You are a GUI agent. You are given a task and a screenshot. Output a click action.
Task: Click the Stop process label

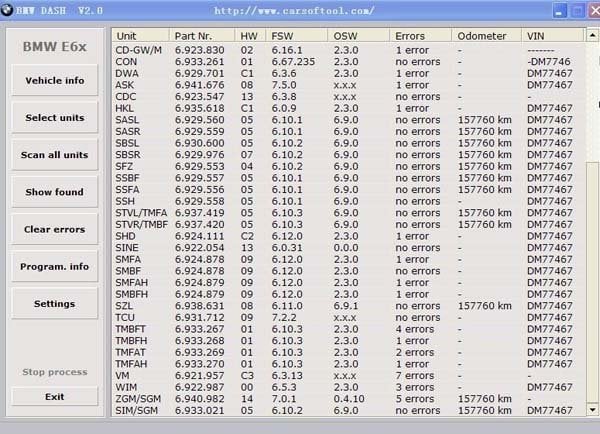coord(55,372)
